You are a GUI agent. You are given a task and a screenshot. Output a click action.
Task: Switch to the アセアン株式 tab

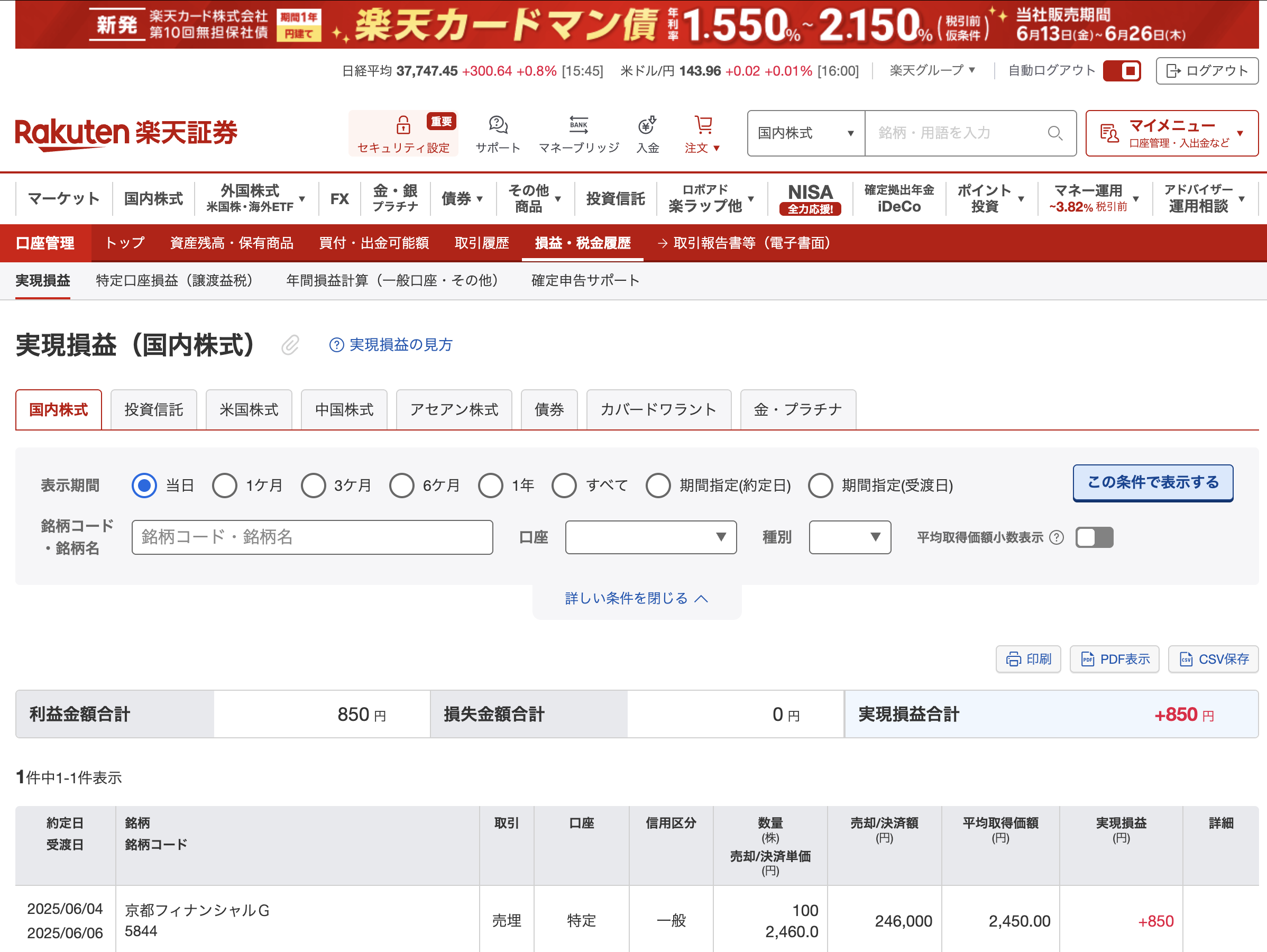coord(454,409)
